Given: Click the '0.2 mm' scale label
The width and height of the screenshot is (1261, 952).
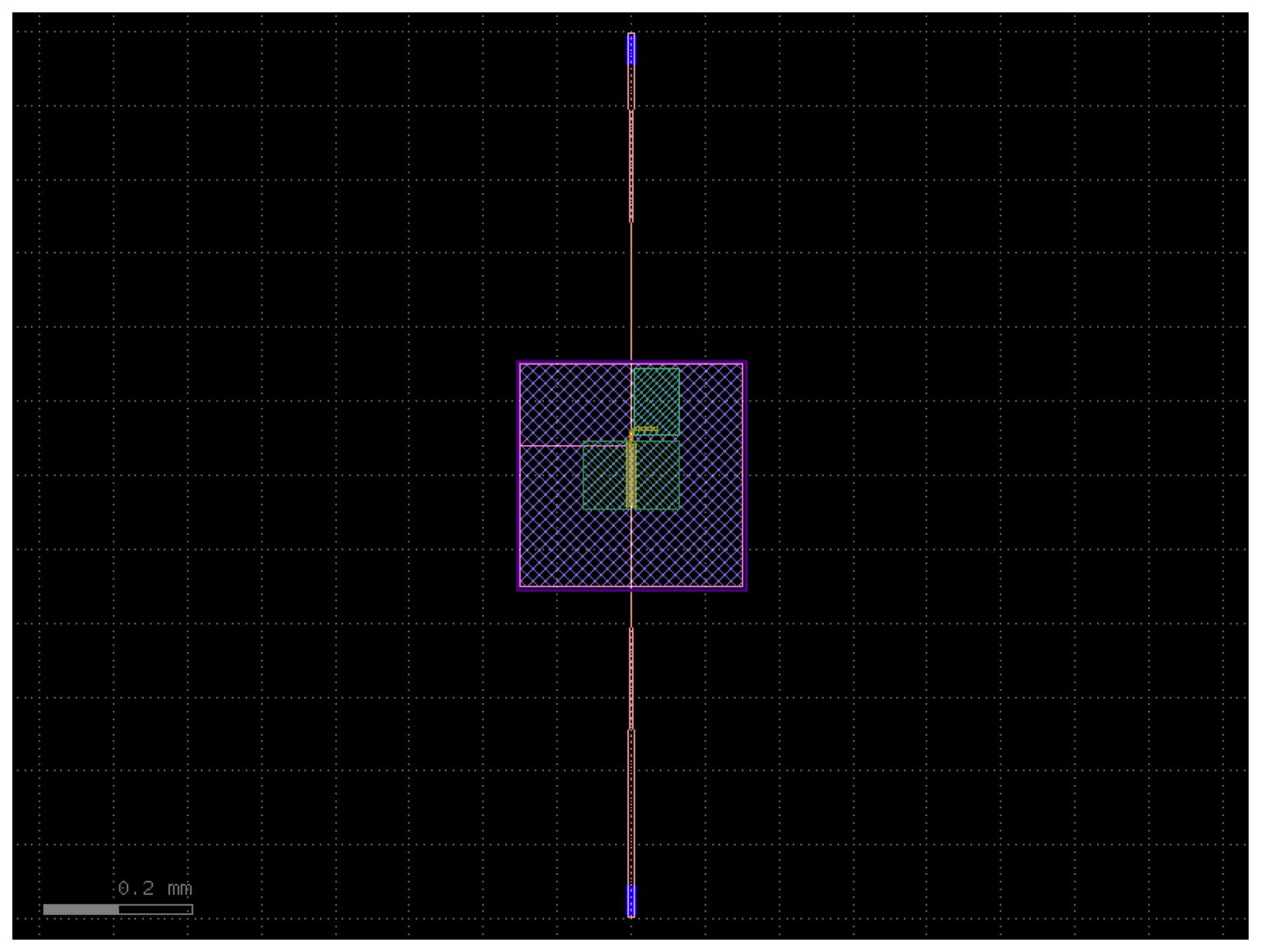Looking at the screenshot, I should tap(155, 888).
